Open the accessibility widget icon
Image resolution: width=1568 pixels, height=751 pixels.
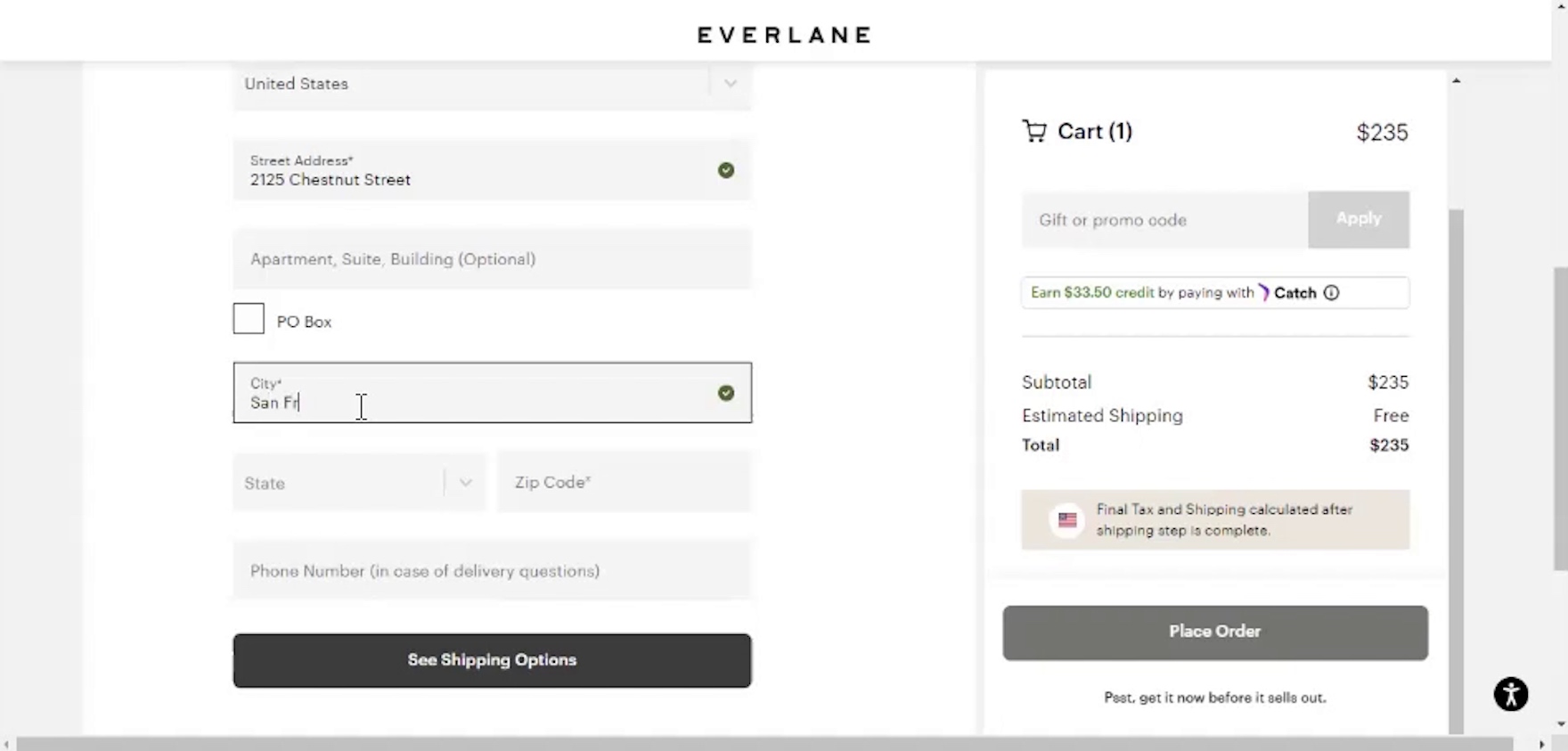(x=1510, y=694)
